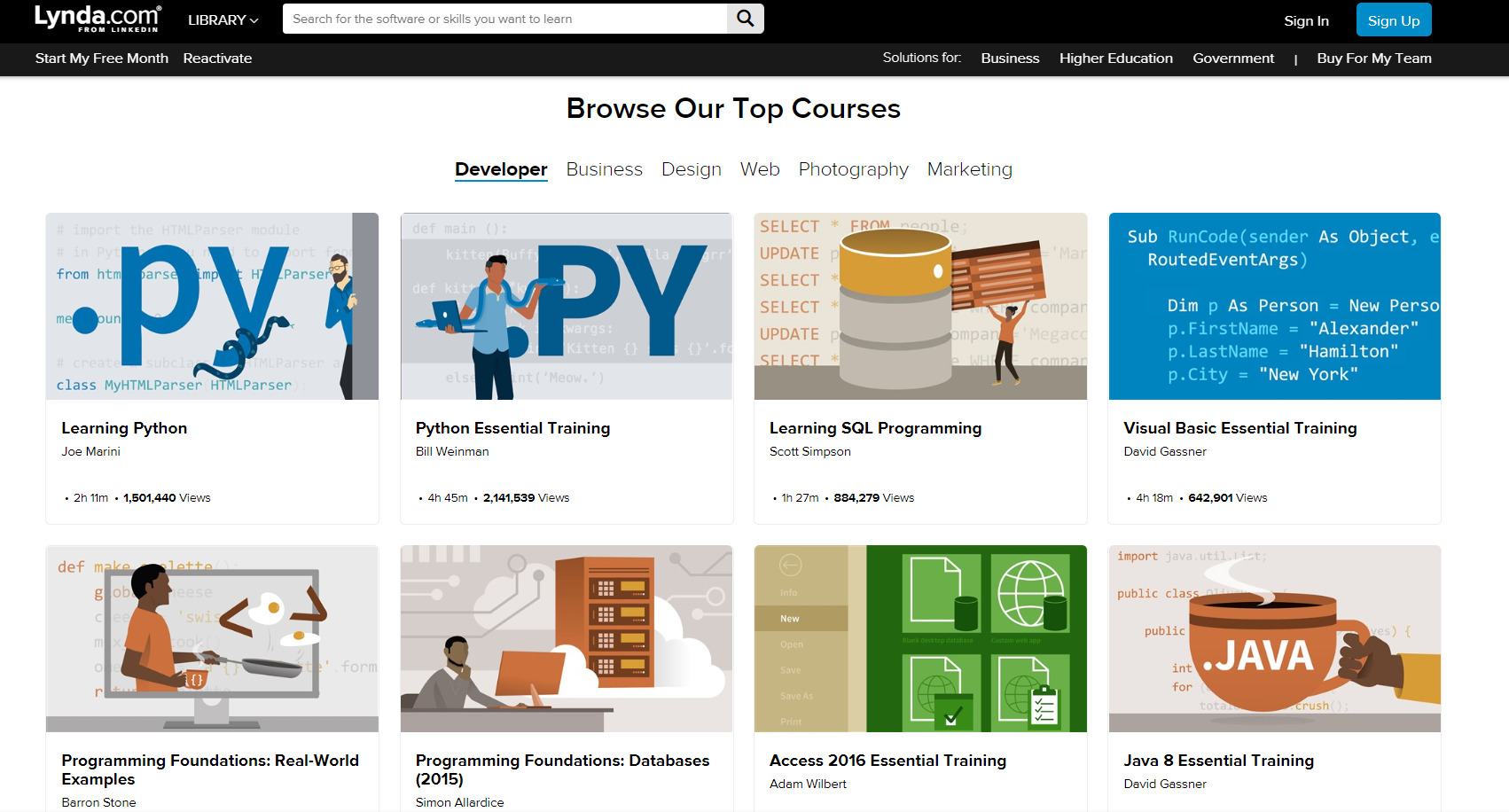The image size is (1509, 812).
Task: Click the 4h 18m duration text
Action: click(x=1154, y=498)
